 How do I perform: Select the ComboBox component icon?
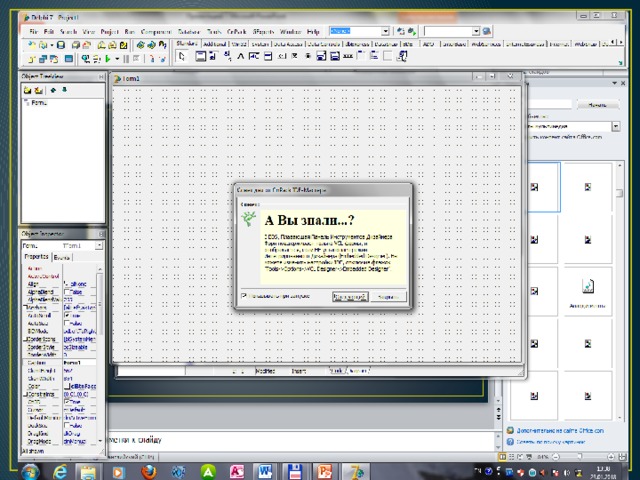click(x=335, y=56)
